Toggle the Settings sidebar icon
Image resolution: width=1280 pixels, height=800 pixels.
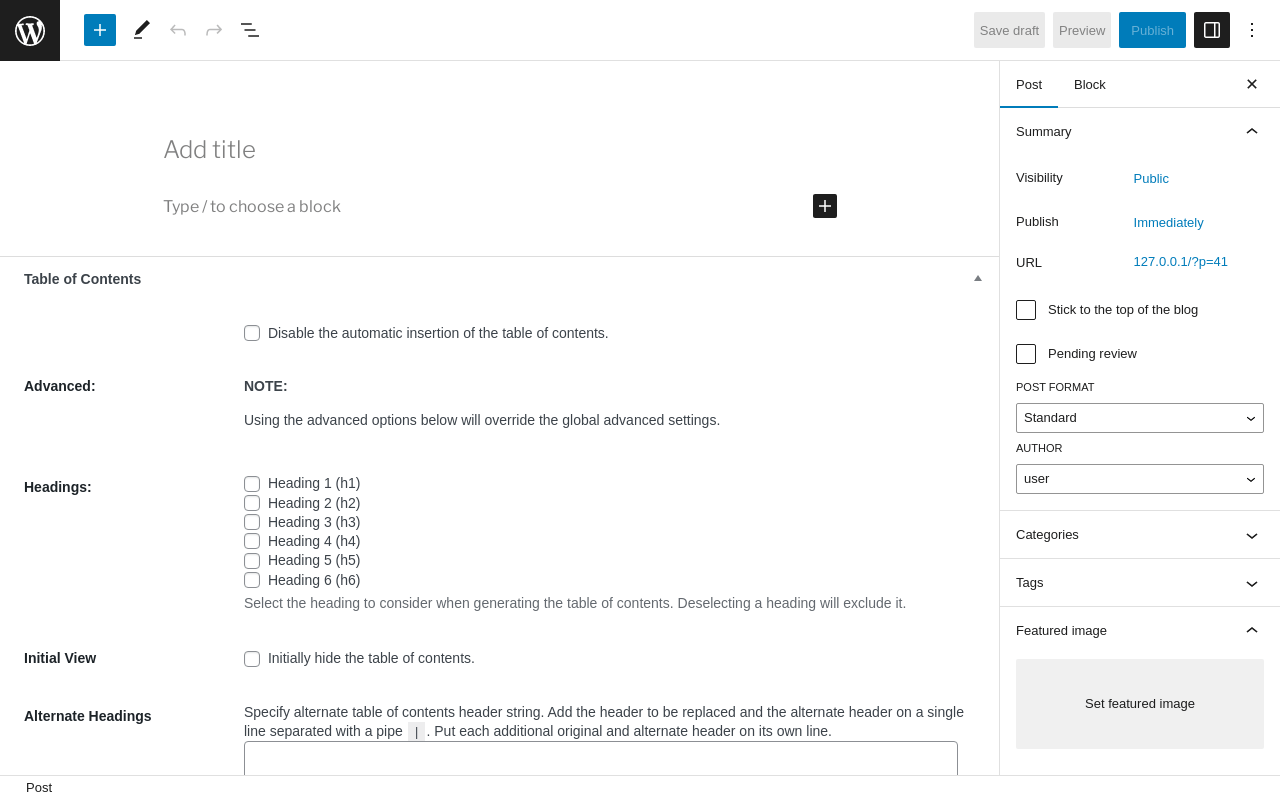(1212, 30)
